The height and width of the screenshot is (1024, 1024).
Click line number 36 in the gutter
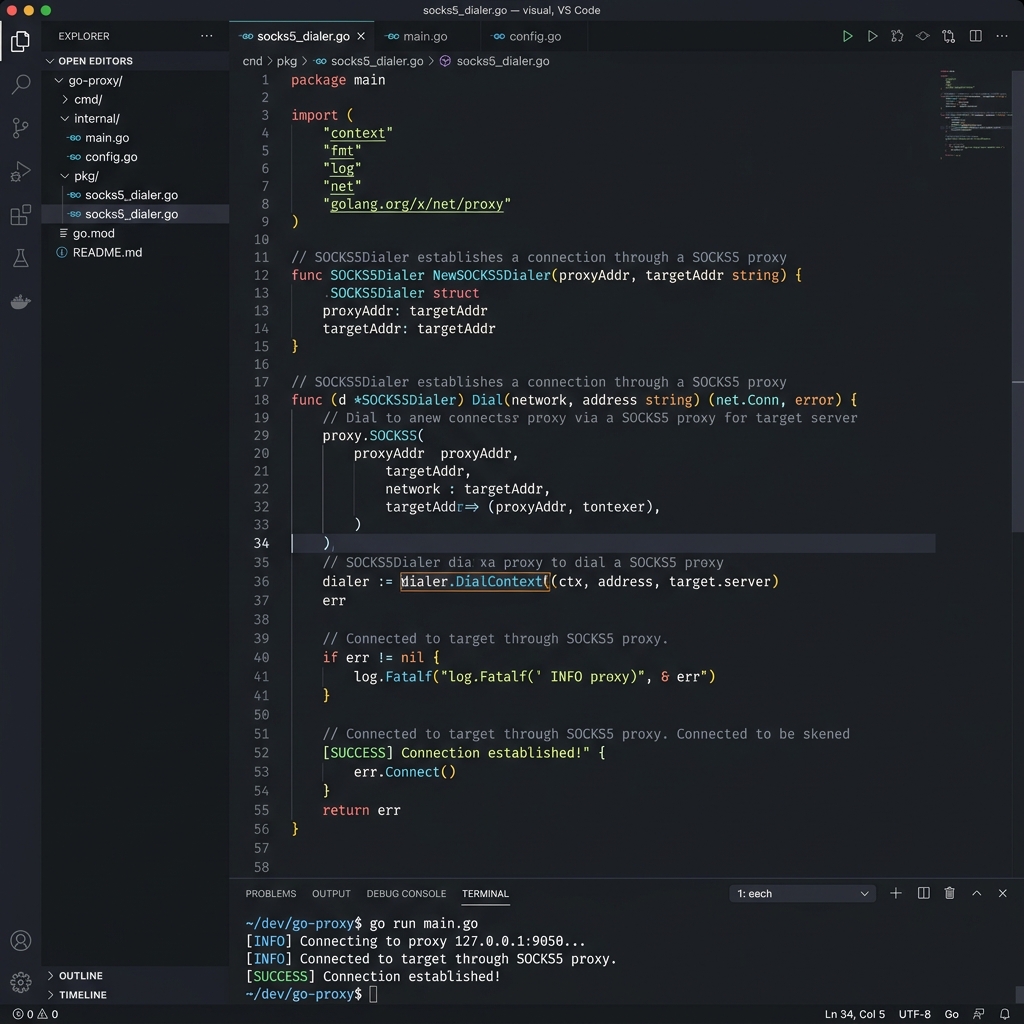[261, 581]
